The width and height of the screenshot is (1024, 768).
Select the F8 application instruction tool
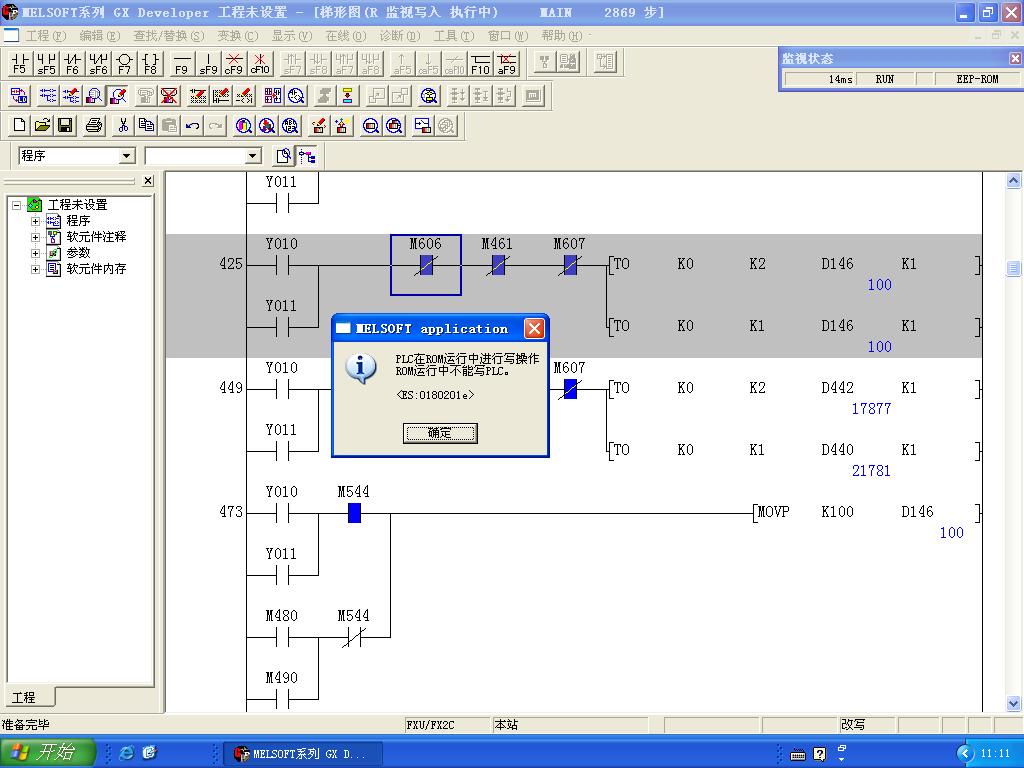150,64
